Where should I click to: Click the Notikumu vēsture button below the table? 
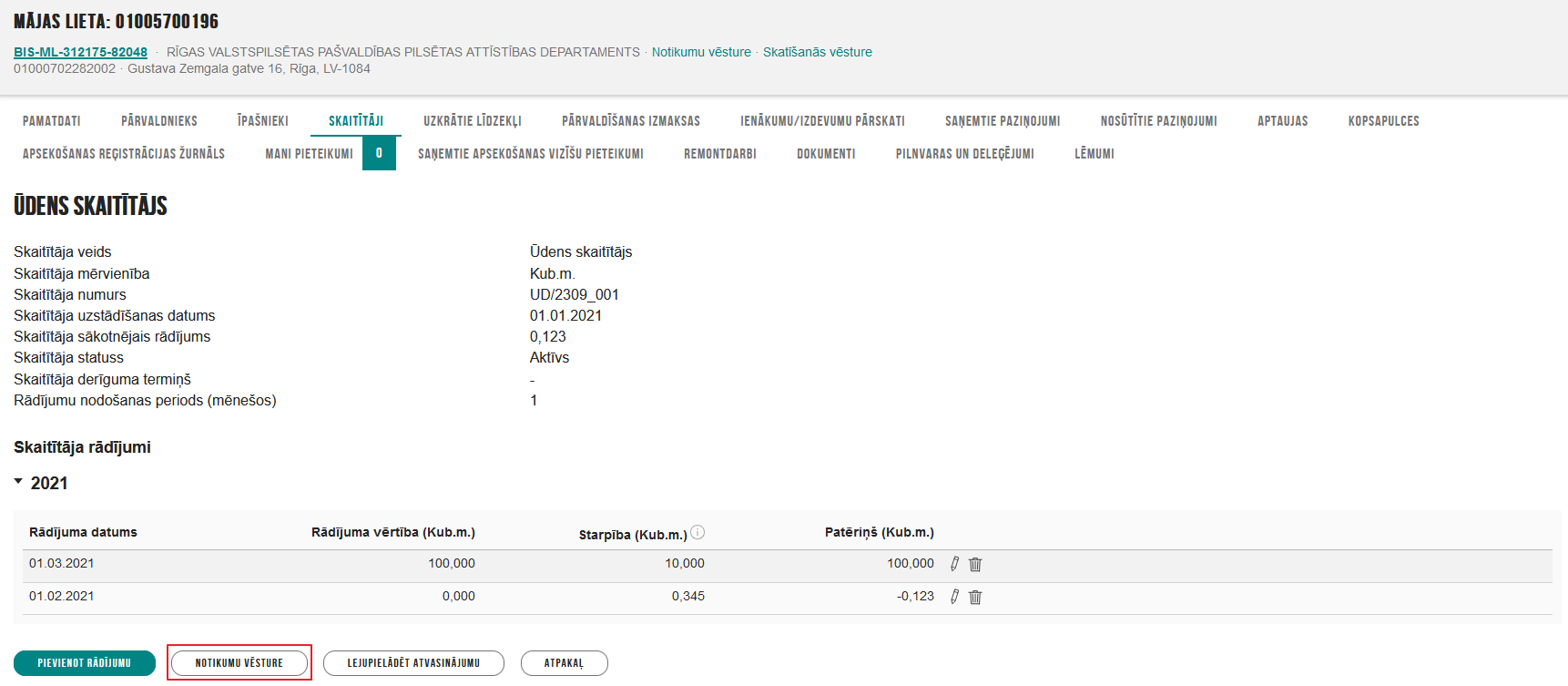239,663
